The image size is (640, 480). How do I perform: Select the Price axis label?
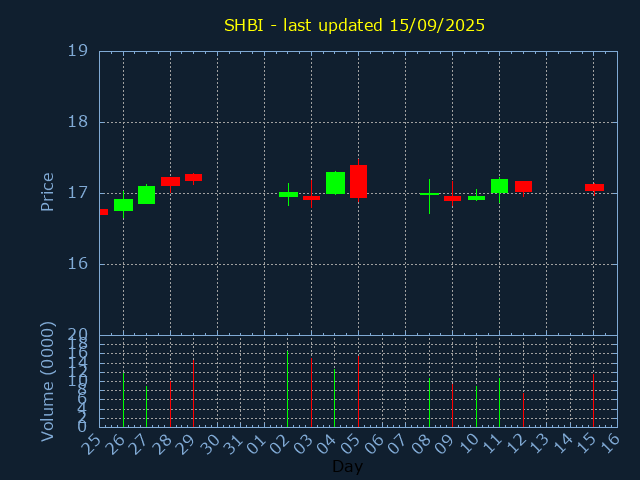point(47,192)
